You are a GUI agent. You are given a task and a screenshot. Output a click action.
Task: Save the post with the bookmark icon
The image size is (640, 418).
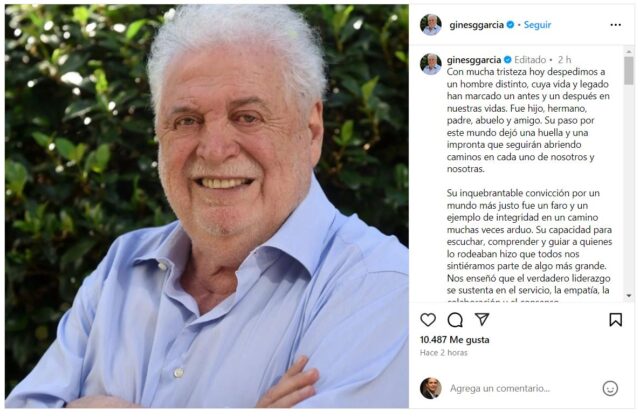(x=616, y=320)
